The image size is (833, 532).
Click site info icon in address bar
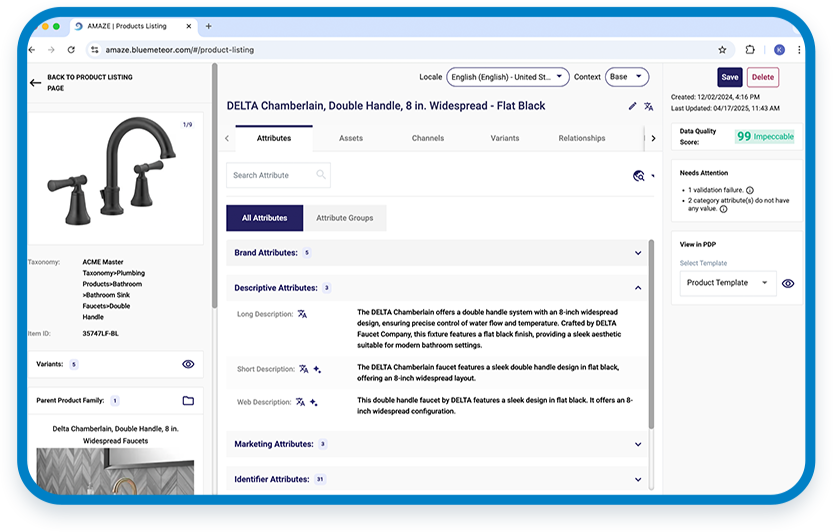pyautogui.click(x=95, y=50)
